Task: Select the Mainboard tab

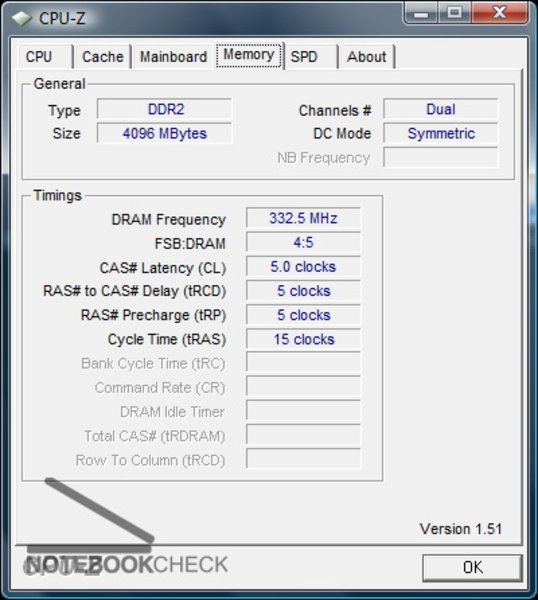Action: (173, 57)
